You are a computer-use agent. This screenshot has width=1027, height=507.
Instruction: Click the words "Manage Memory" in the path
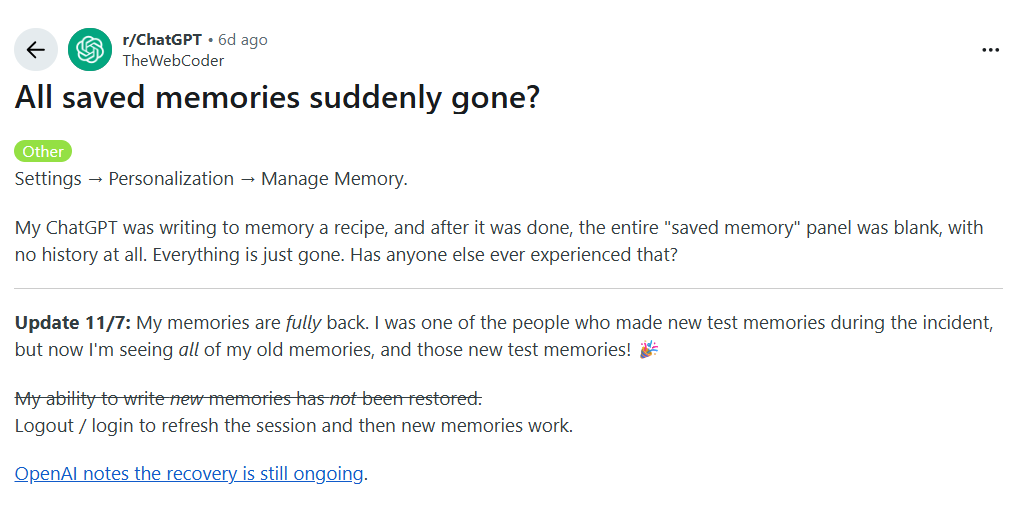332,179
